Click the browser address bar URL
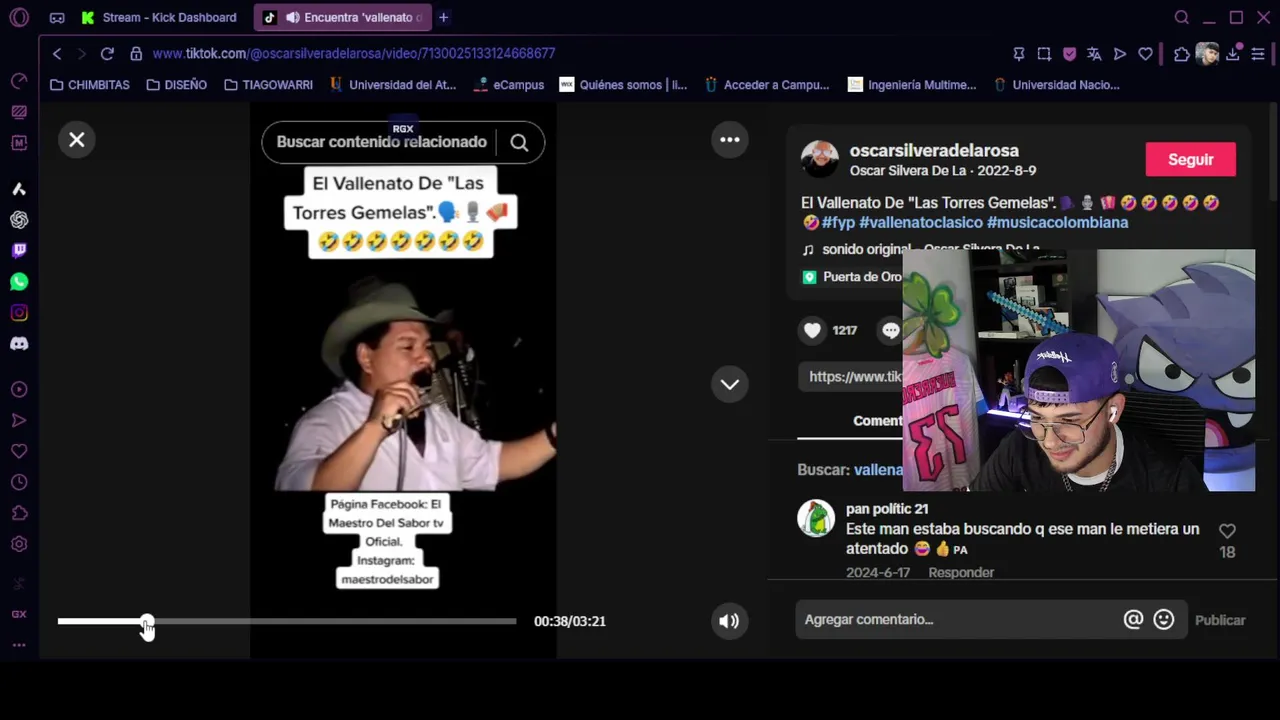This screenshot has height=720, width=1280. [354, 54]
